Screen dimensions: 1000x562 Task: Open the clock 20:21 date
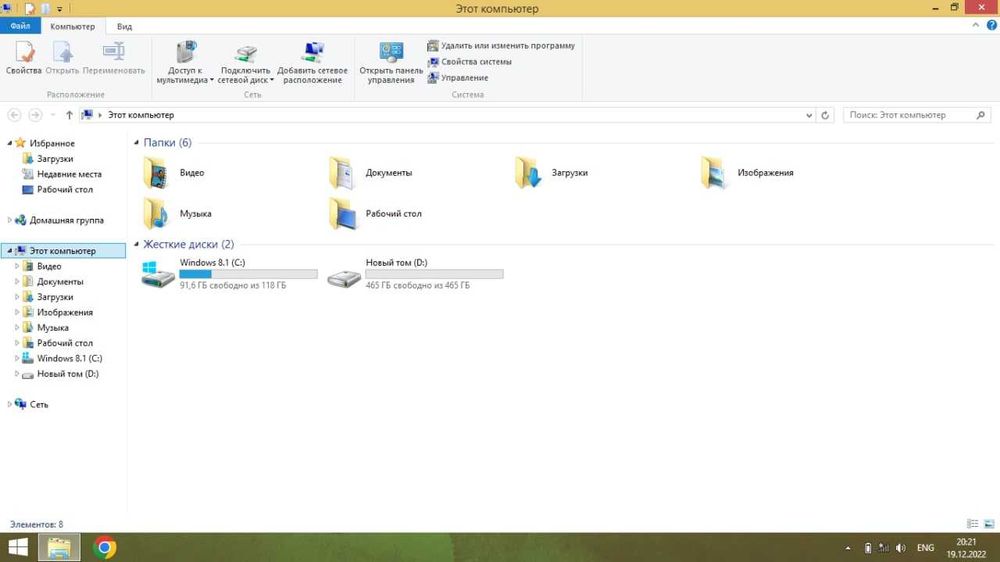[x=966, y=548]
